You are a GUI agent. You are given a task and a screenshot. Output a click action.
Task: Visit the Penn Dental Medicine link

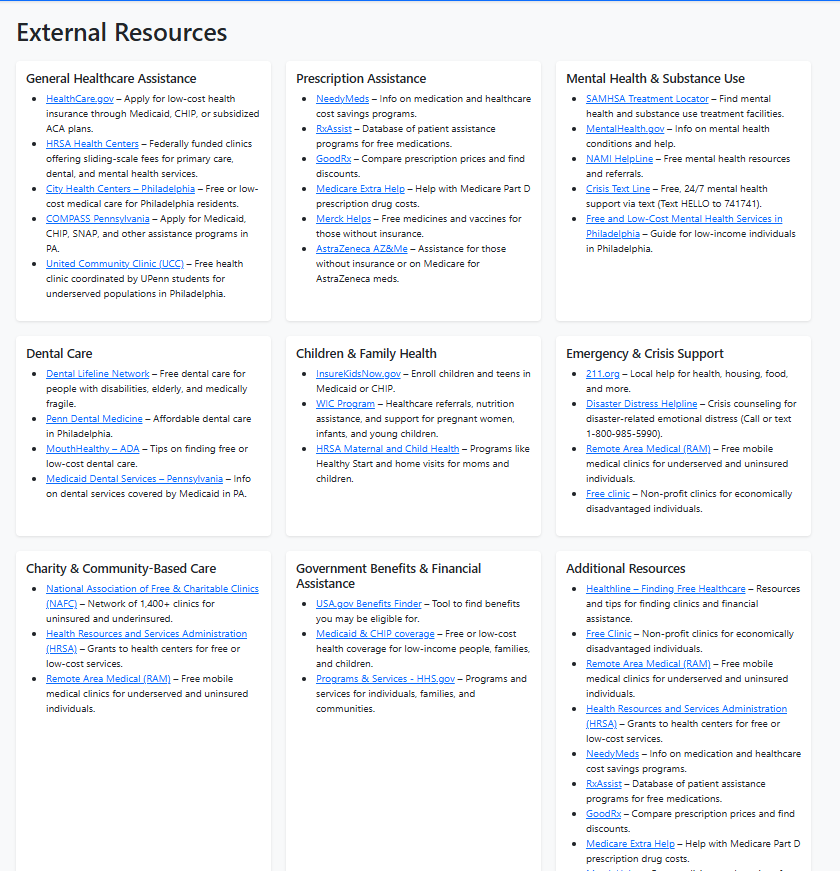(x=94, y=419)
